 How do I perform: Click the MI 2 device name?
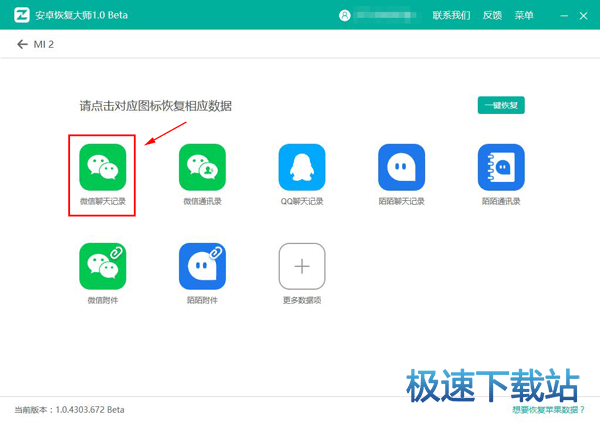(x=44, y=44)
